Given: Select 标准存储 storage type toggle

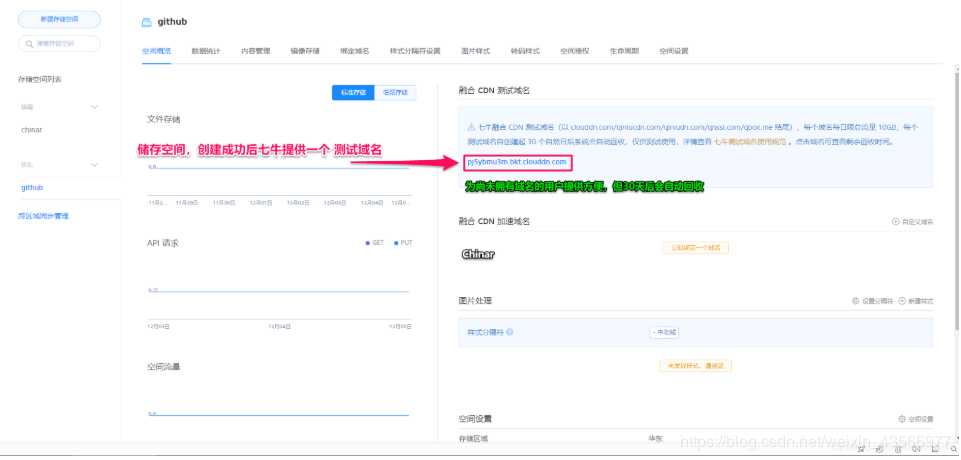Looking at the screenshot, I should tap(353, 92).
